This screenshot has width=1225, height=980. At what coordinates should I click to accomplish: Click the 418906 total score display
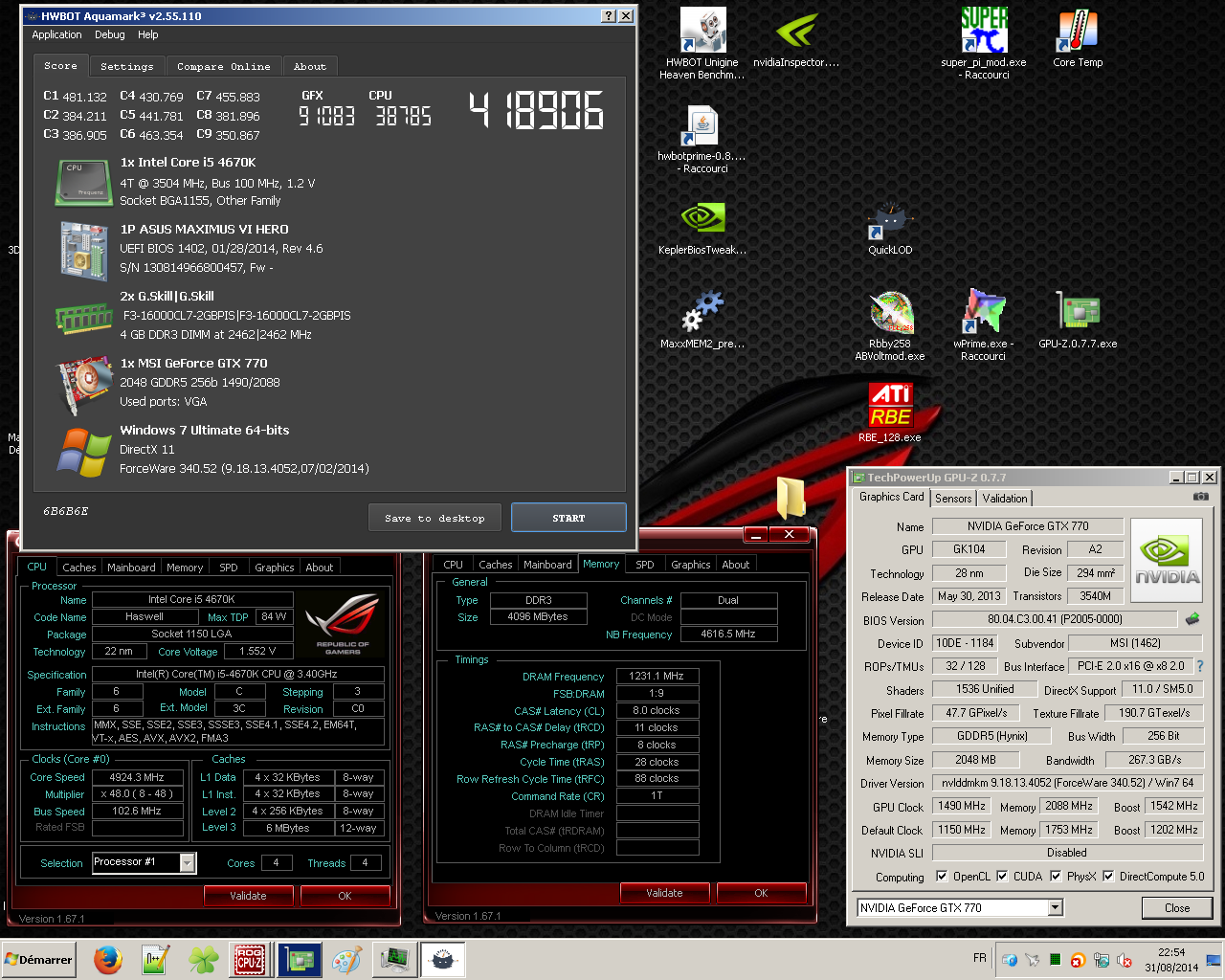[x=536, y=111]
